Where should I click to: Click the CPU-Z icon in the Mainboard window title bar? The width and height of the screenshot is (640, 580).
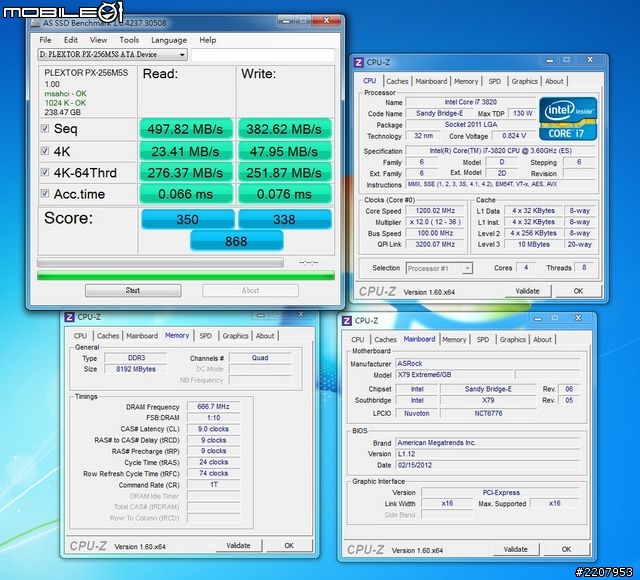coord(347,321)
